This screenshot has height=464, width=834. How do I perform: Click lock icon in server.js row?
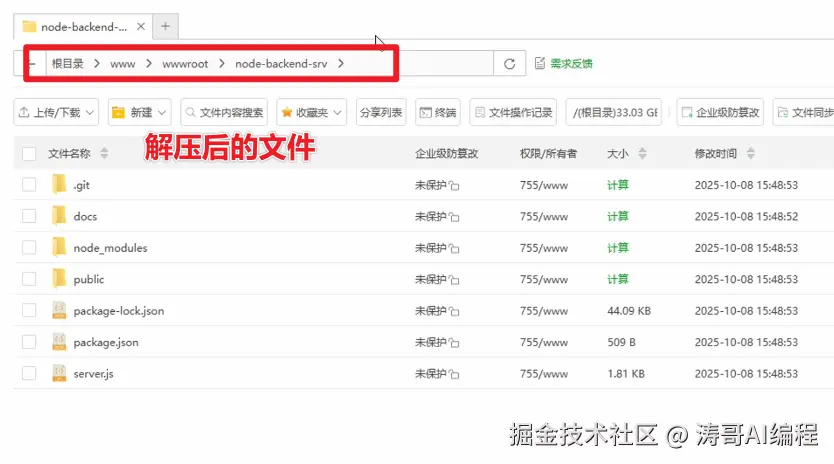coord(454,374)
